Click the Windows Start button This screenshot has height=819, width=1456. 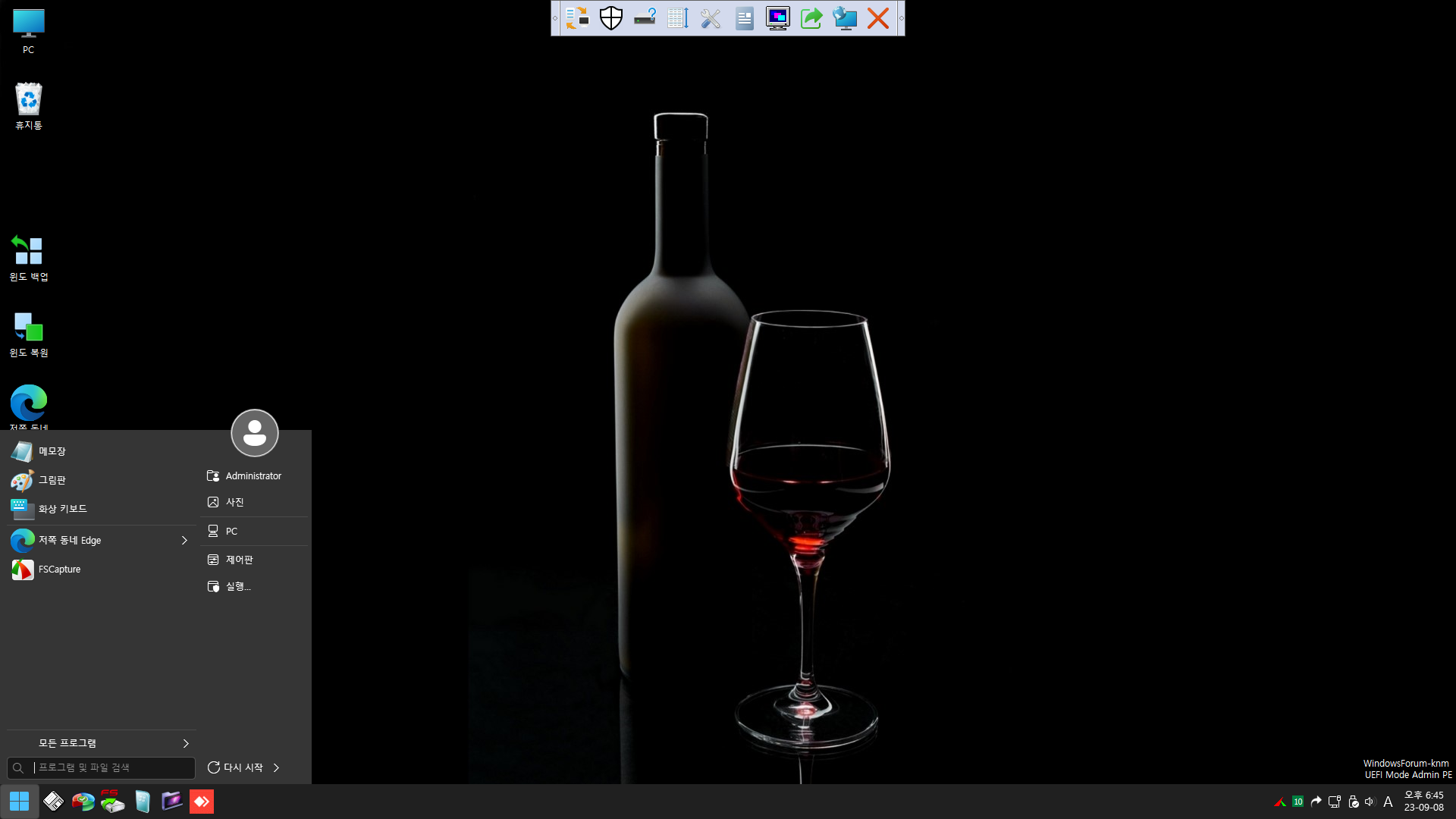pos(19,802)
